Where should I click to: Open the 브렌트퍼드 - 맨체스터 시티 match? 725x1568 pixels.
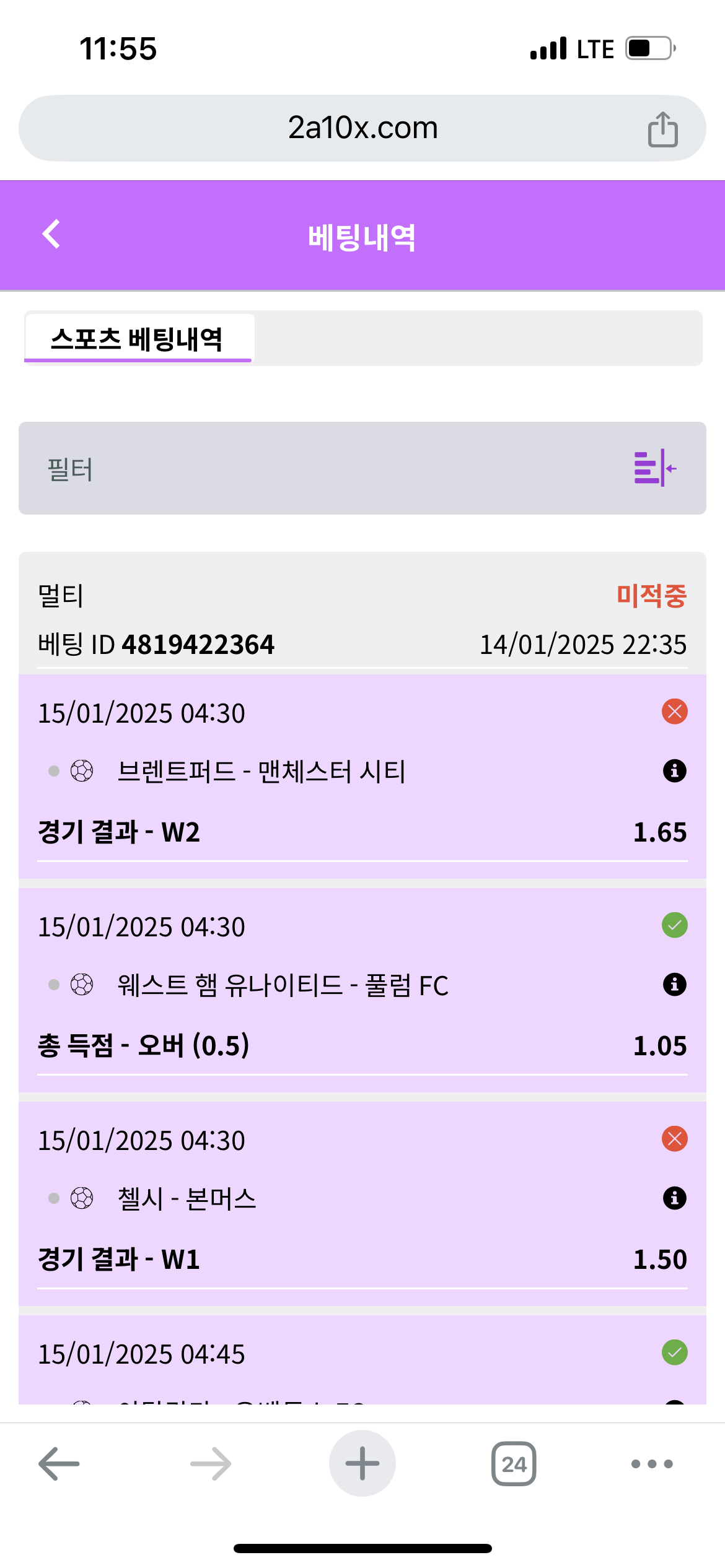(x=261, y=772)
